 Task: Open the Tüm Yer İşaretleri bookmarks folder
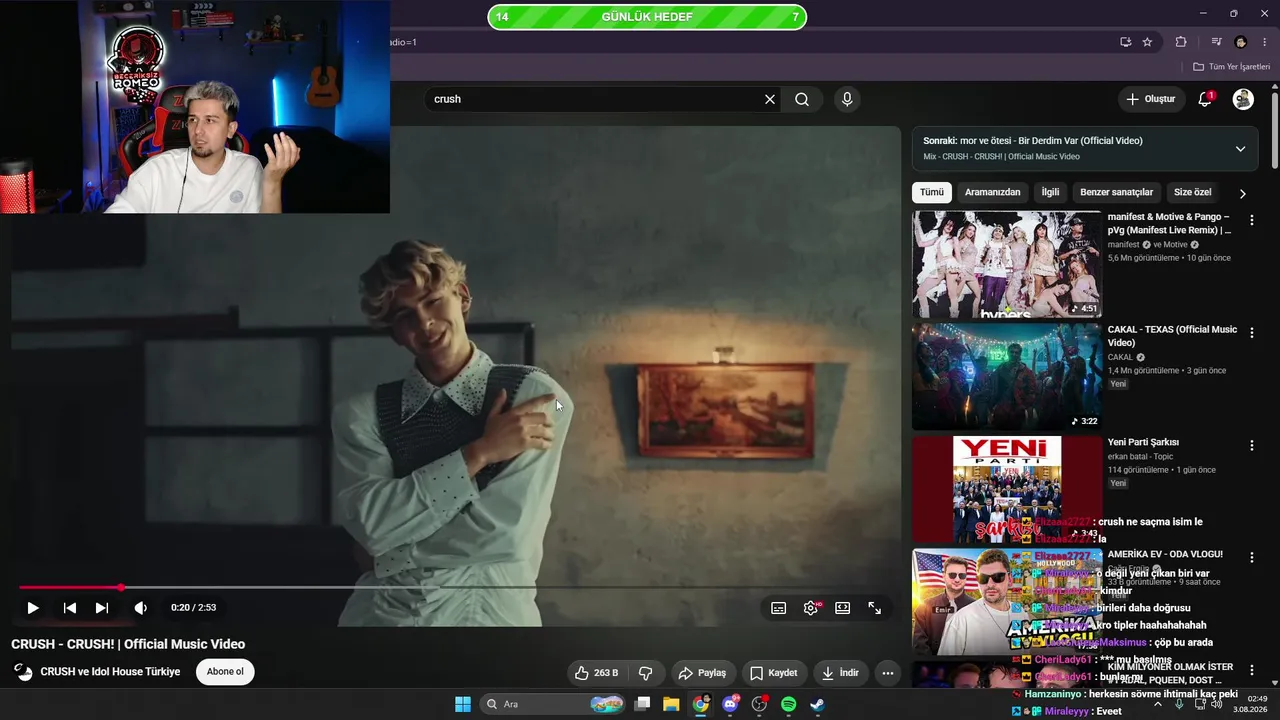coord(1232,67)
